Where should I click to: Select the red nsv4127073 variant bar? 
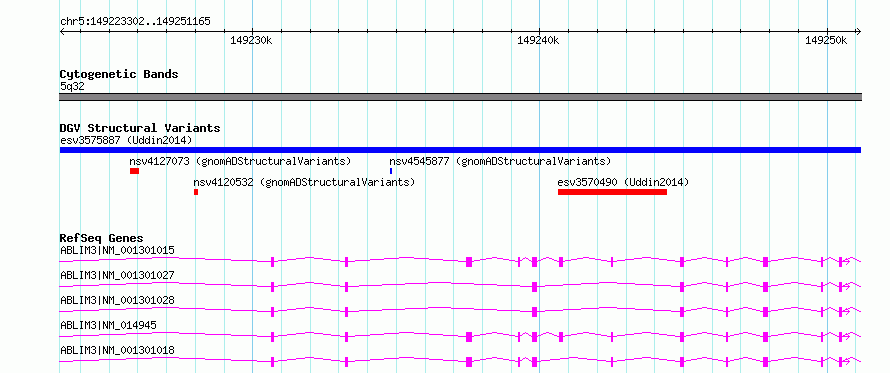[x=135, y=171]
